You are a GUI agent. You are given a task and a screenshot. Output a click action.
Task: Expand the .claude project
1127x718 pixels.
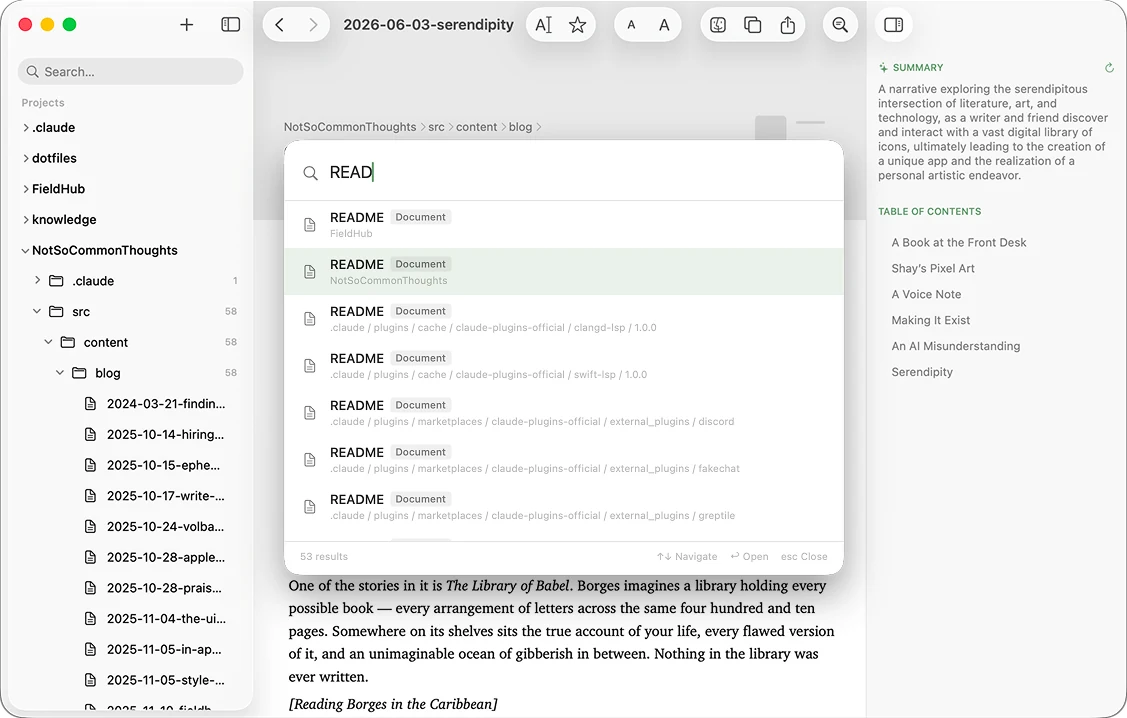26,128
